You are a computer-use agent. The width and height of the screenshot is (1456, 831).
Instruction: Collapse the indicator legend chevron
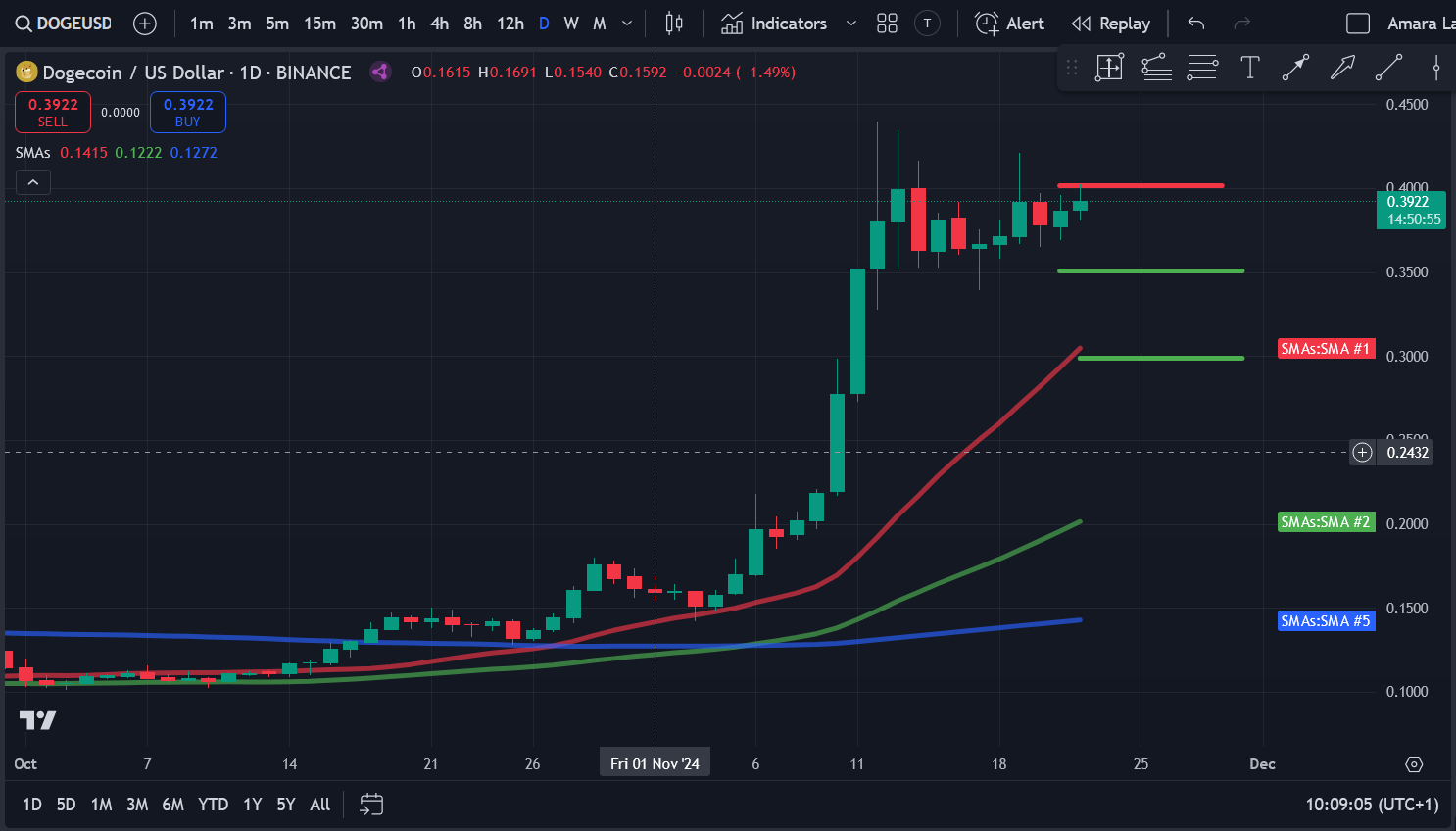click(x=33, y=182)
